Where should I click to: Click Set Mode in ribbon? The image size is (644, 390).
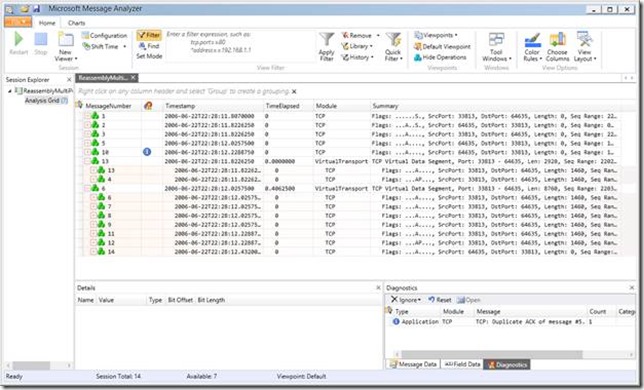coord(149,56)
